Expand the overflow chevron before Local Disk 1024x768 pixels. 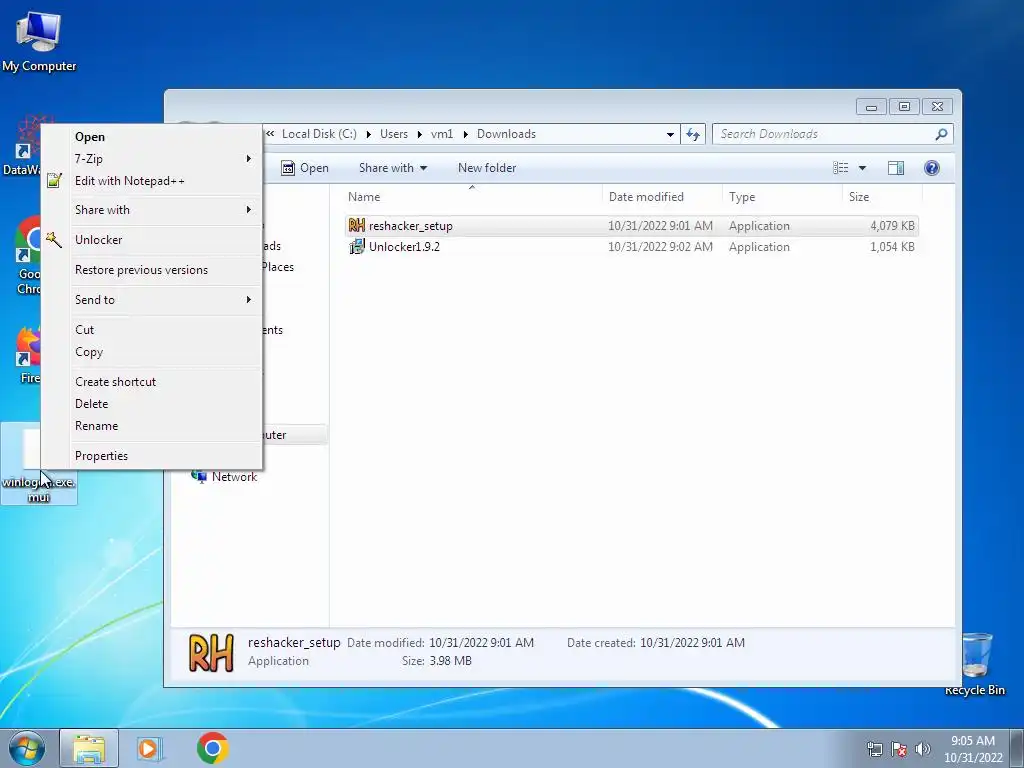point(270,134)
